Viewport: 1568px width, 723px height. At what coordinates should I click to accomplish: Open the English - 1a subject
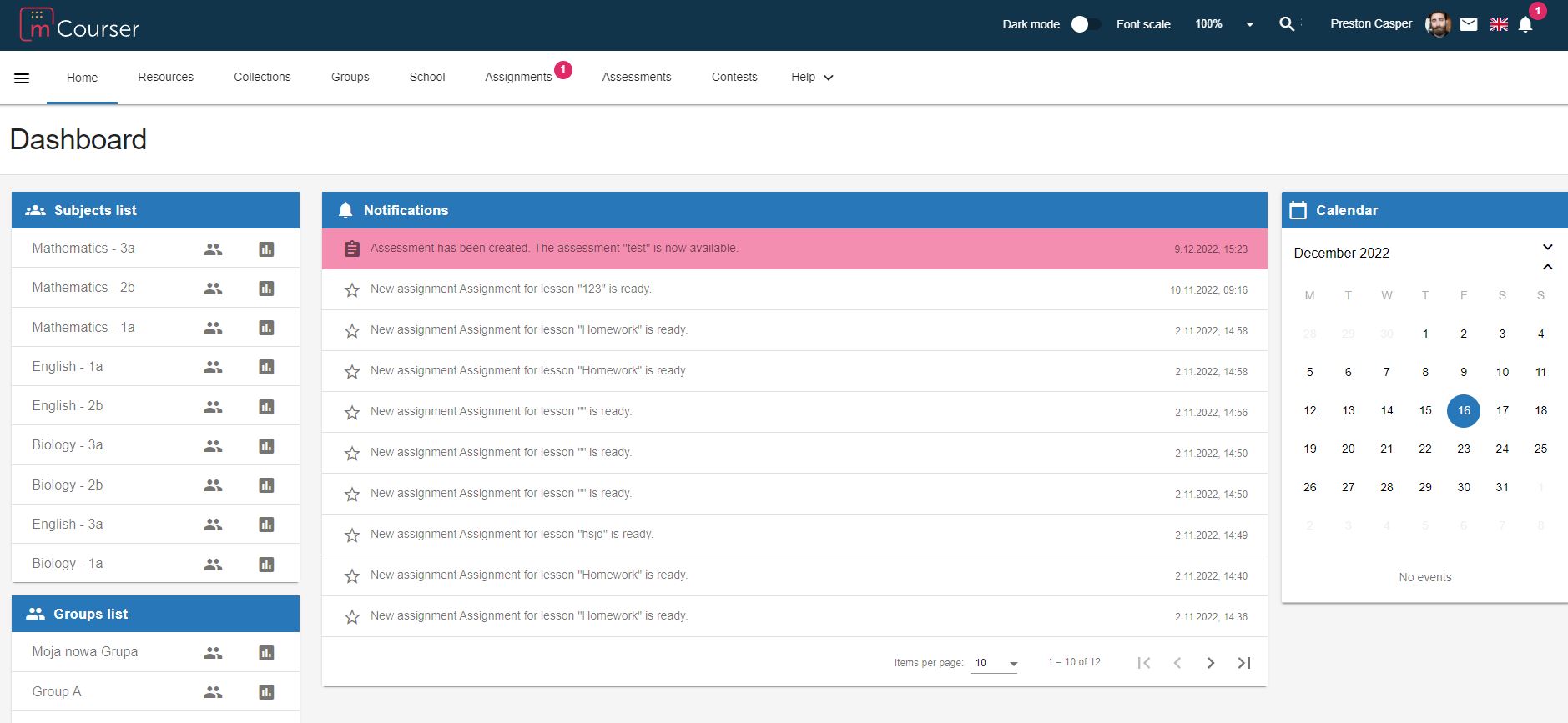pyautogui.click(x=68, y=366)
